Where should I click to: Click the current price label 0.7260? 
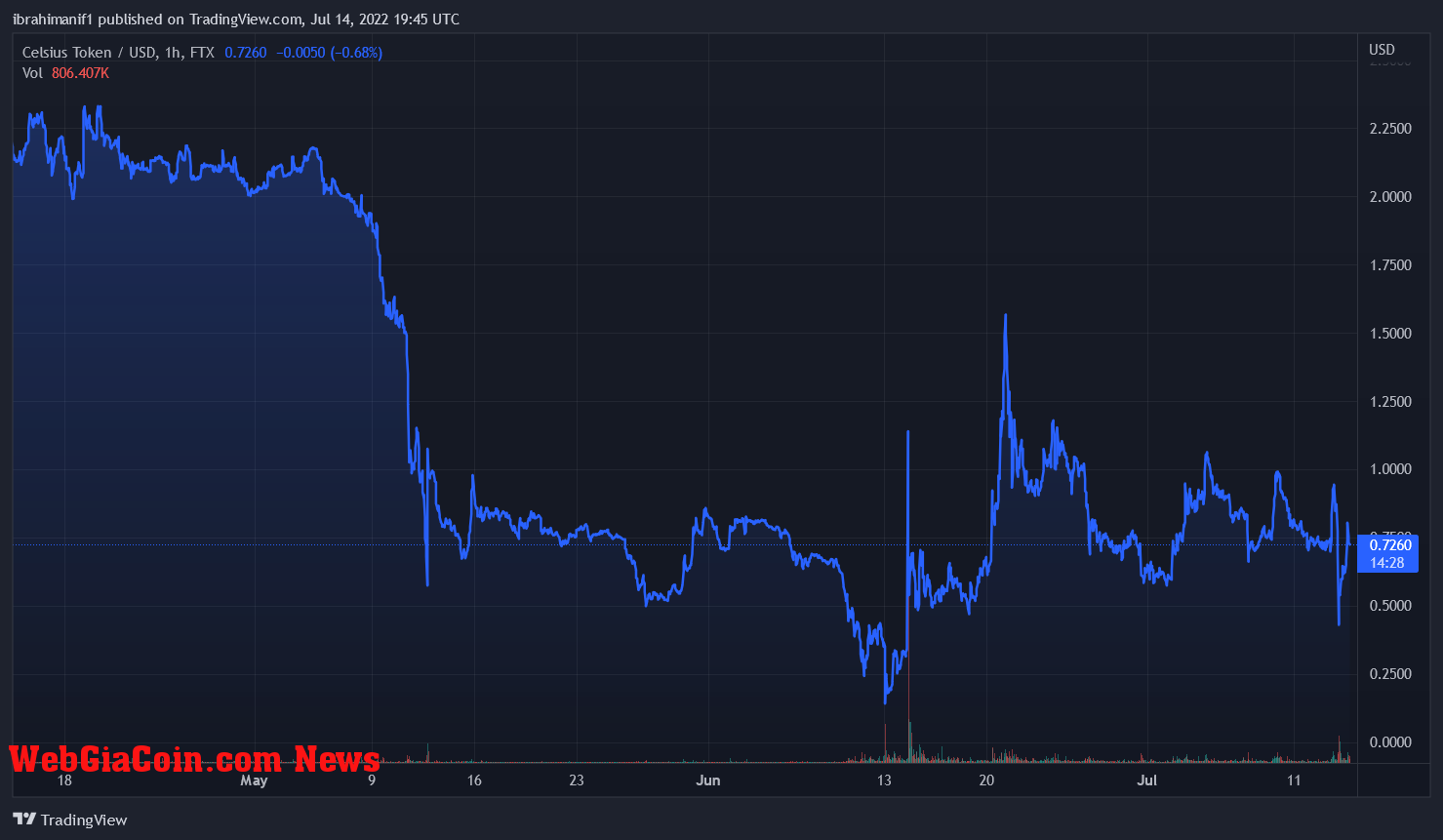click(x=1390, y=545)
